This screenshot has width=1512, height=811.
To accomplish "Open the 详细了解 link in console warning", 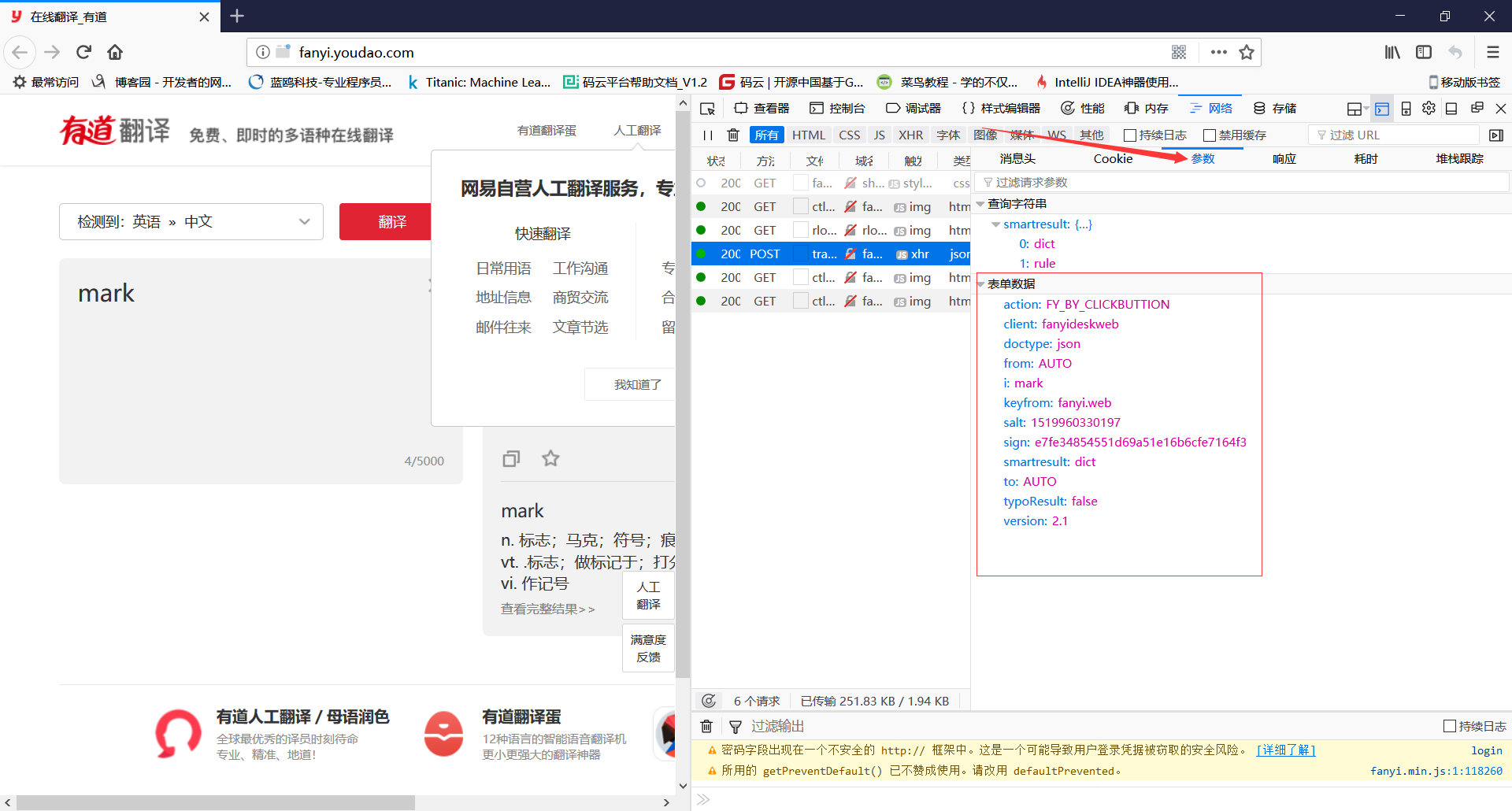I will tap(1285, 750).
